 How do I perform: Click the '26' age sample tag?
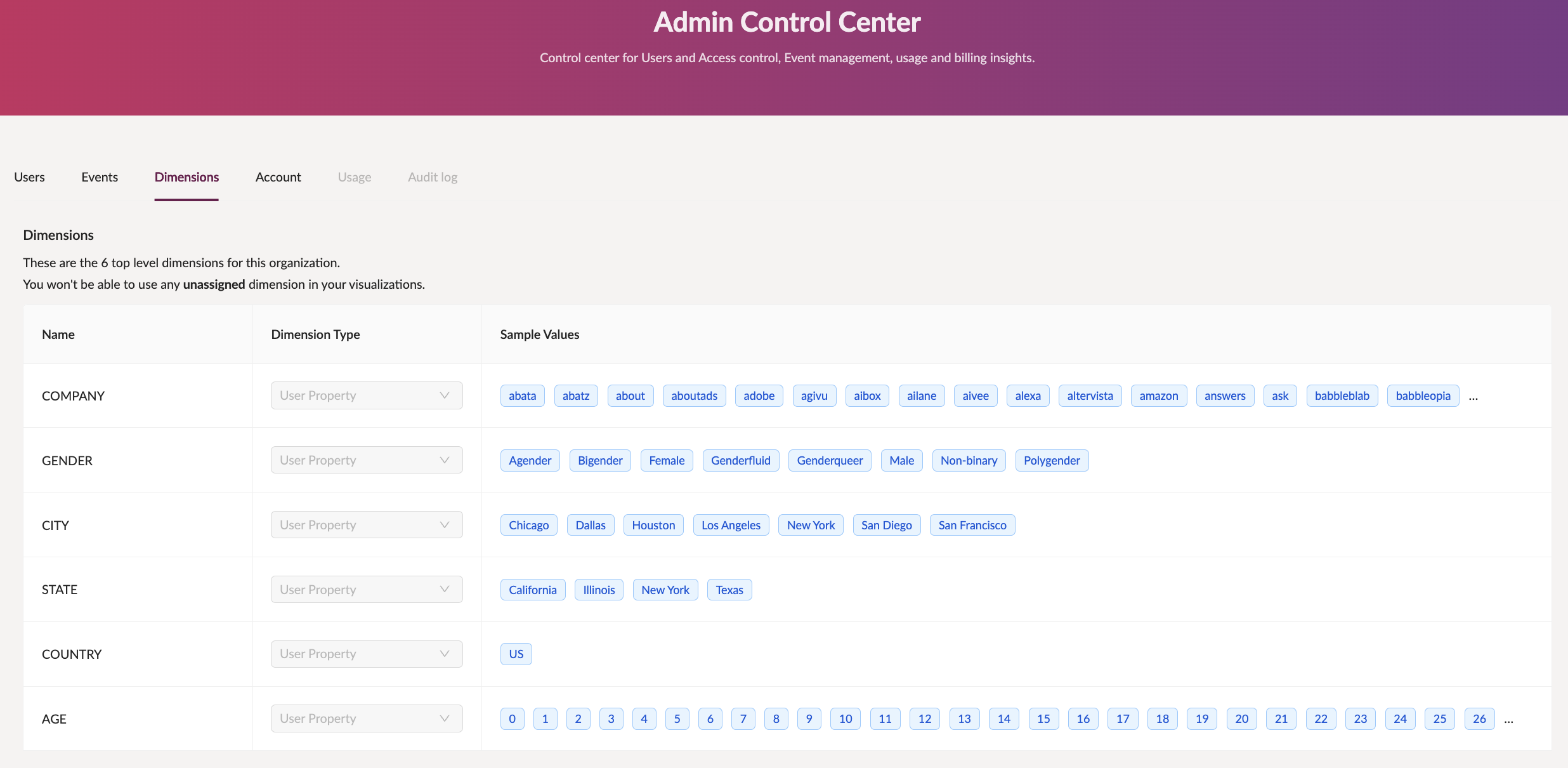point(1479,718)
